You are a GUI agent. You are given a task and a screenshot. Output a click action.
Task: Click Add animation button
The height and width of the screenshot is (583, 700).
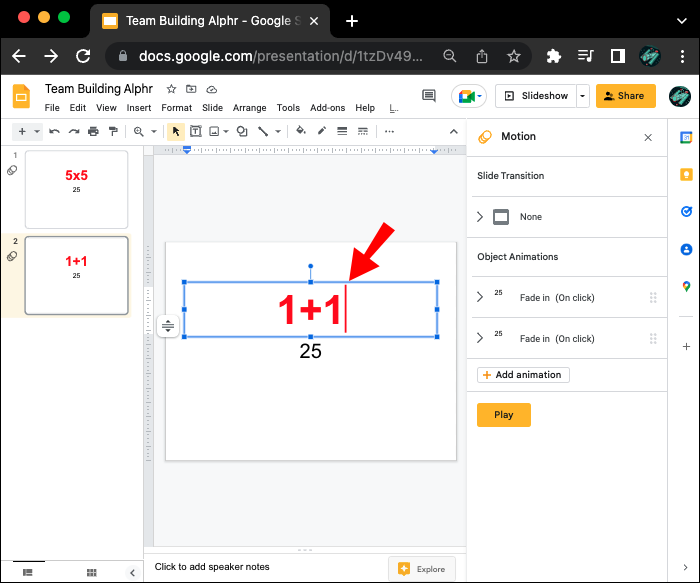(x=523, y=375)
